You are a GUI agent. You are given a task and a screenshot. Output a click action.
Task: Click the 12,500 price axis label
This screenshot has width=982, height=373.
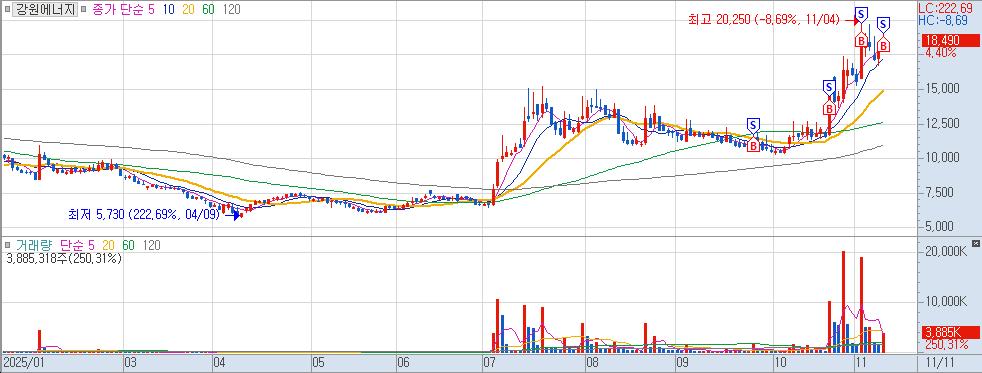[x=941, y=123]
